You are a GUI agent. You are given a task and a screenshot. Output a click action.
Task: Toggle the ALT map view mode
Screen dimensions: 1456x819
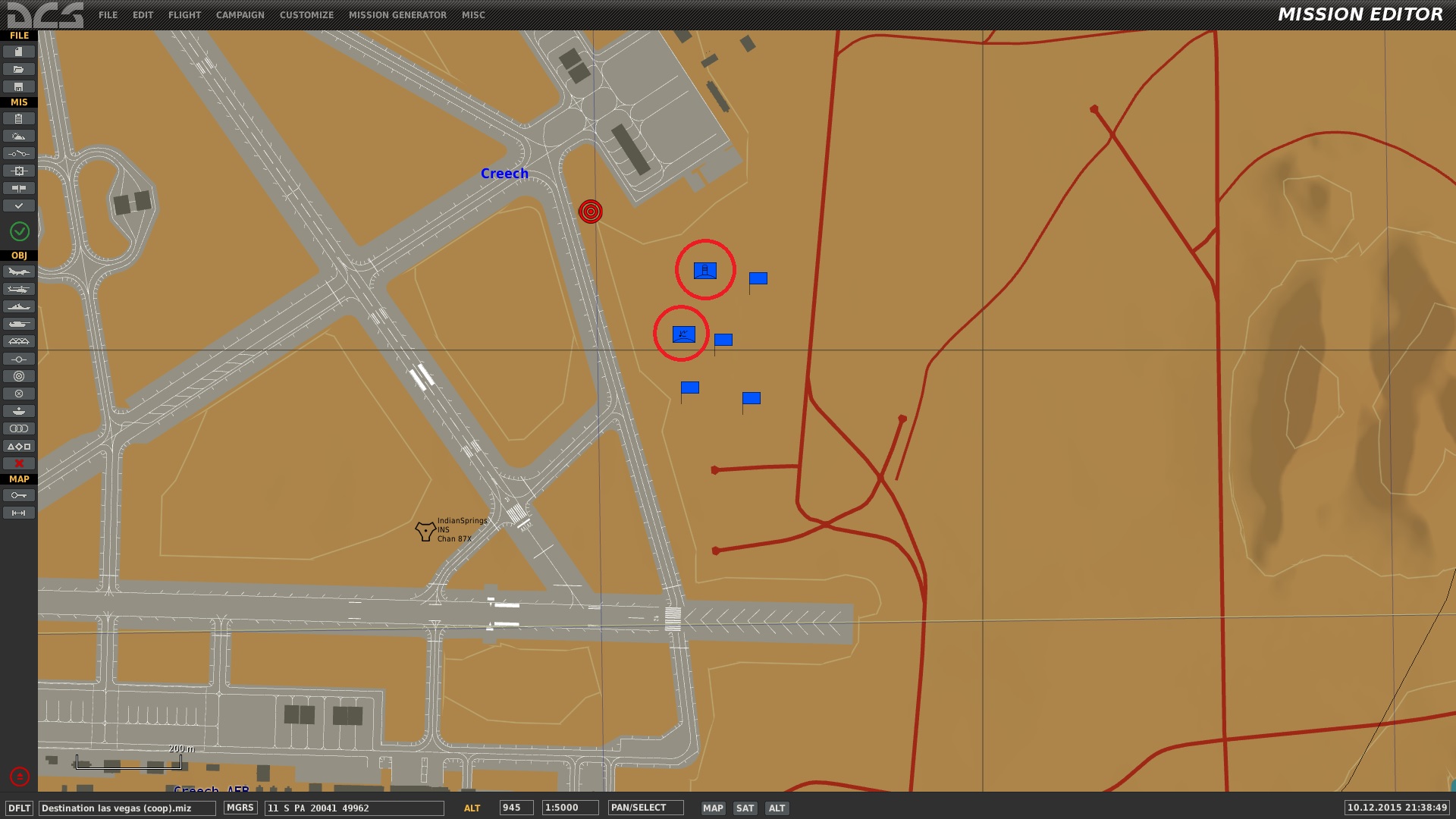click(x=777, y=808)
